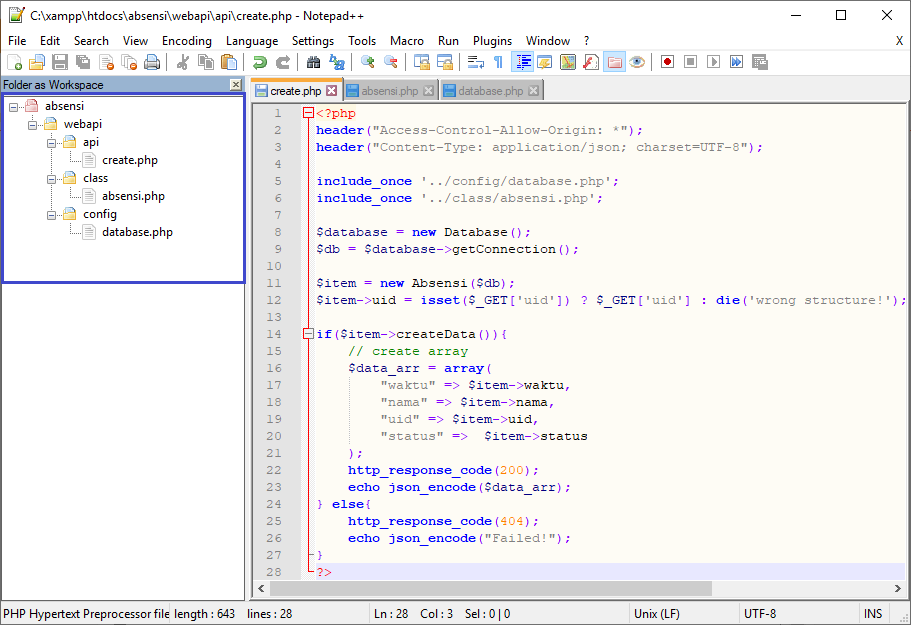This screenshot has width=911, height=625.
Task: Switch to the database.php tab
Action: pos(490,91)
